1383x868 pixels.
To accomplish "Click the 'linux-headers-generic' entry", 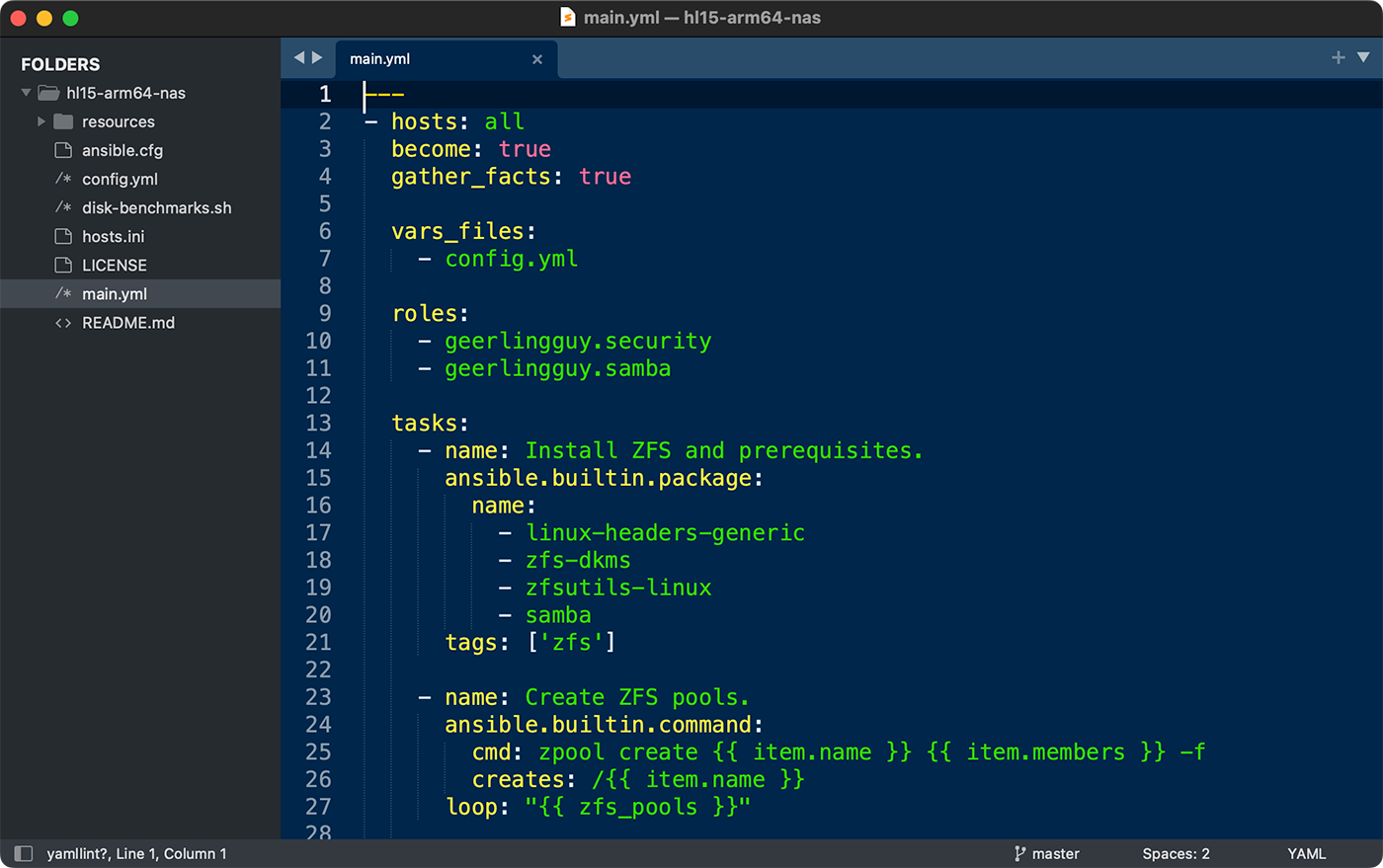I will point(665,532).
